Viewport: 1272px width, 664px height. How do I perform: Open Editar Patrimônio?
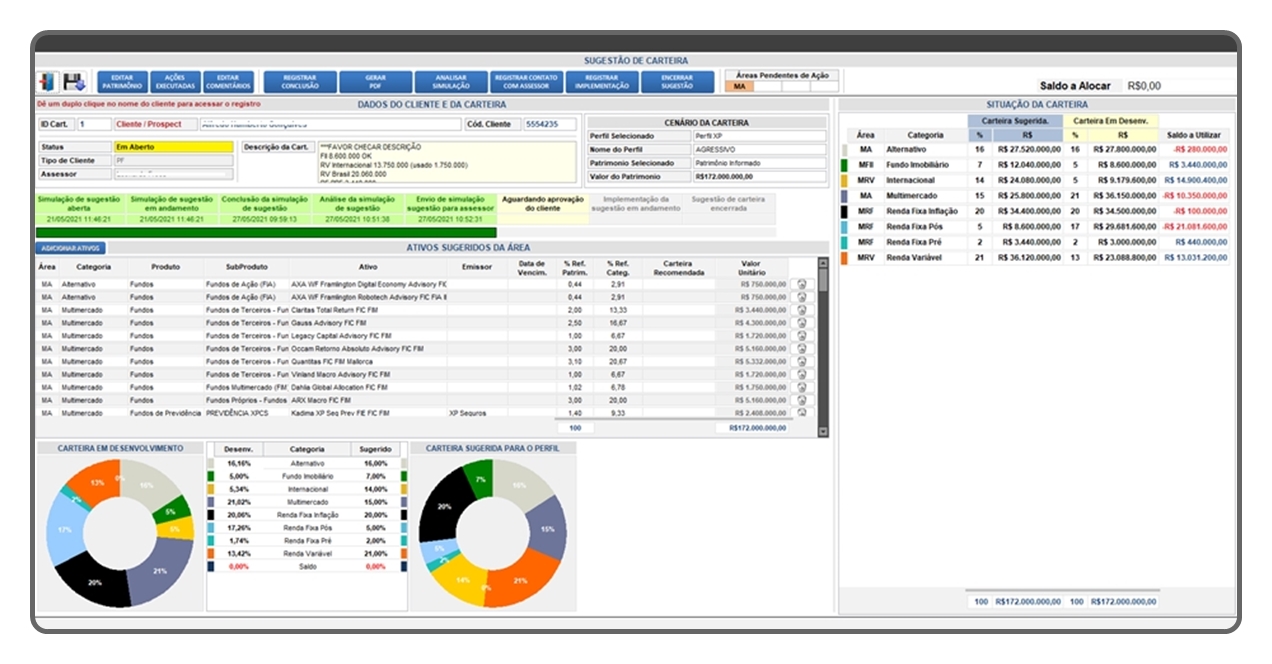click(122, 81)
